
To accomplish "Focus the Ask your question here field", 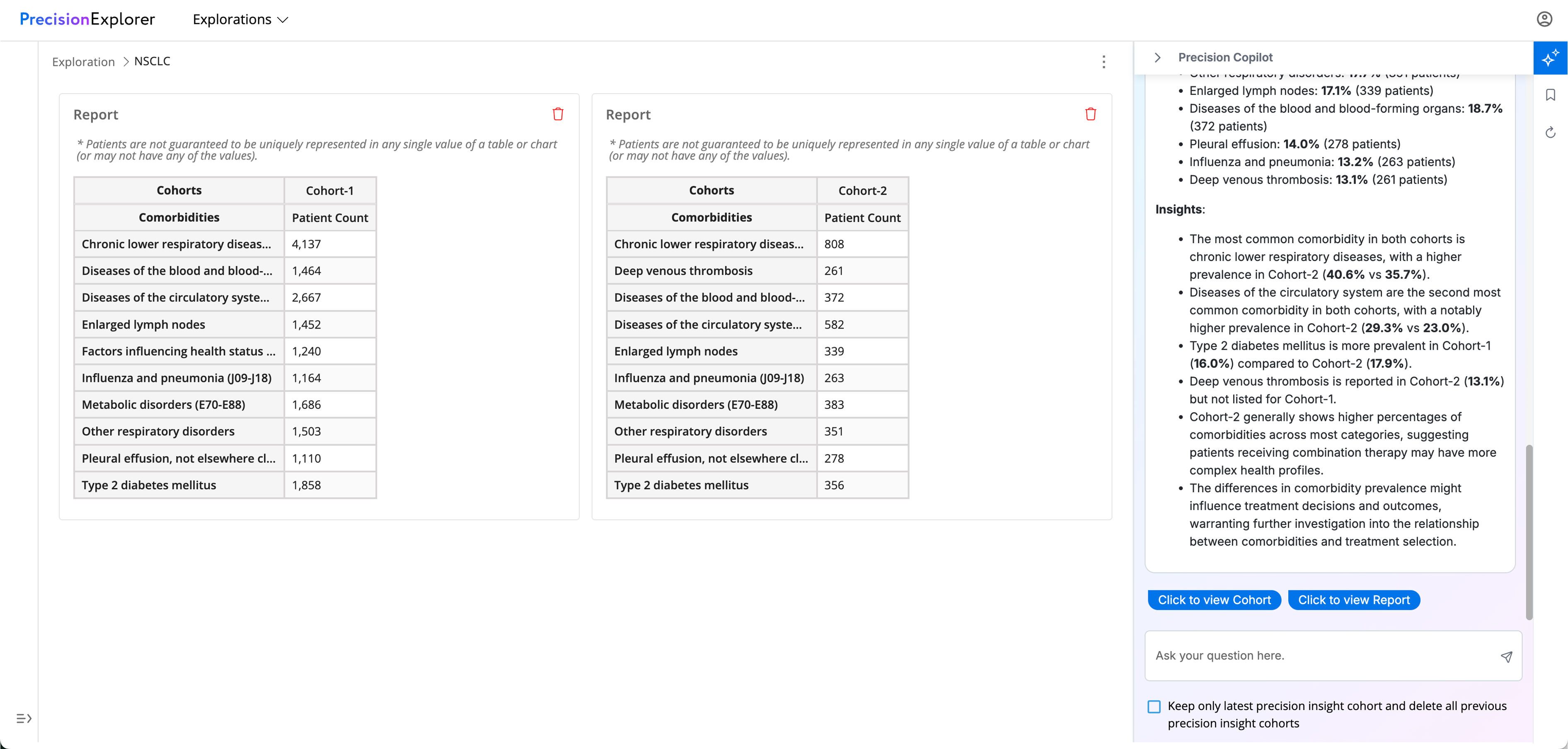I will click(1333, 655).
